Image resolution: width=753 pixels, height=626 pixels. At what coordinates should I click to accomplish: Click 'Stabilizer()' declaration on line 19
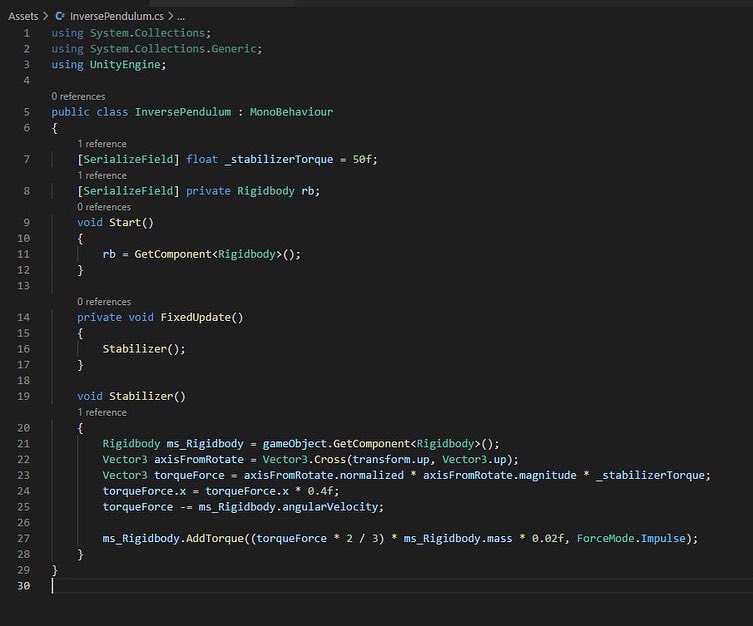point(147,397)
